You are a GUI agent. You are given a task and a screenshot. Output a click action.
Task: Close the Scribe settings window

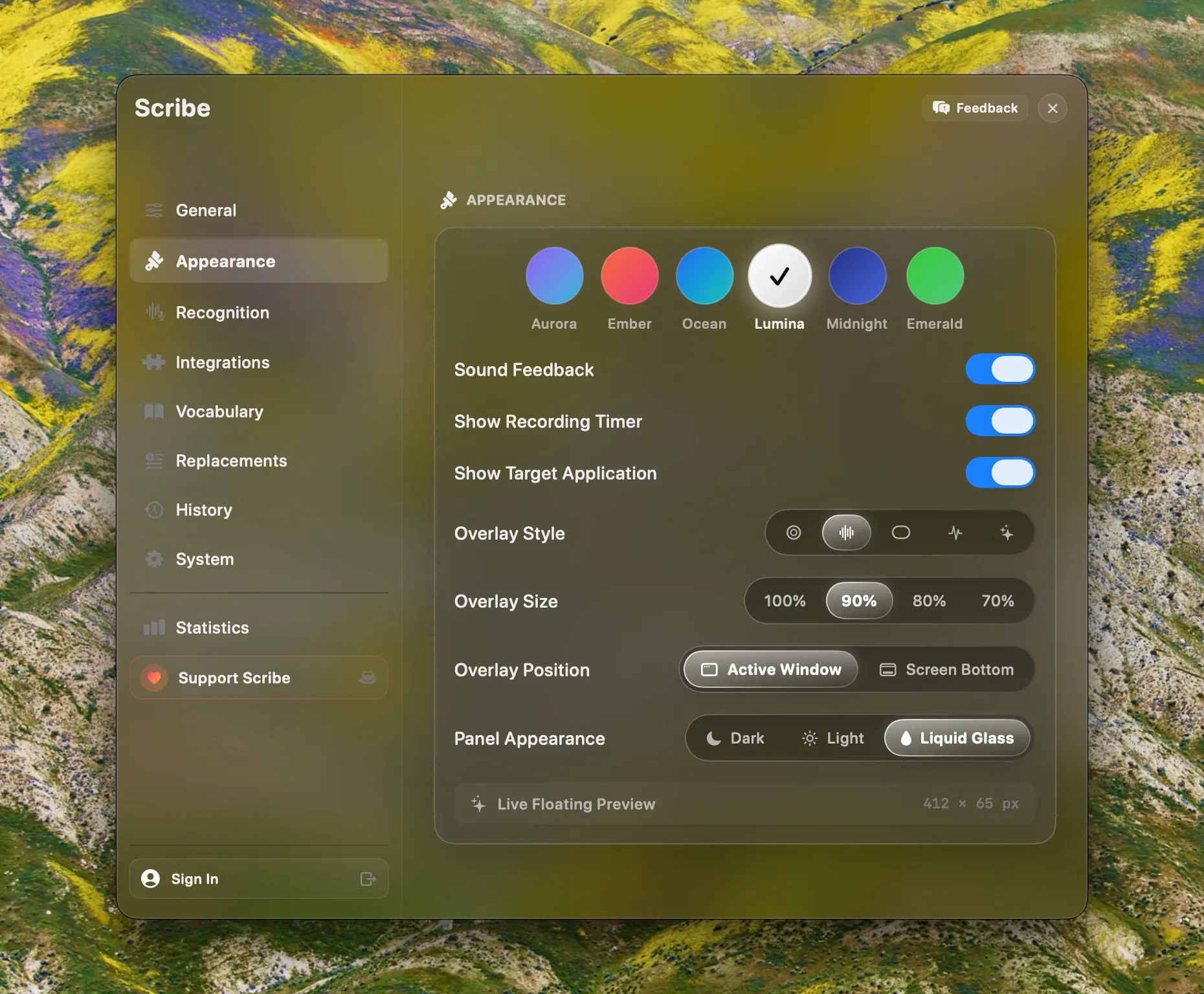click(1053, 108)
